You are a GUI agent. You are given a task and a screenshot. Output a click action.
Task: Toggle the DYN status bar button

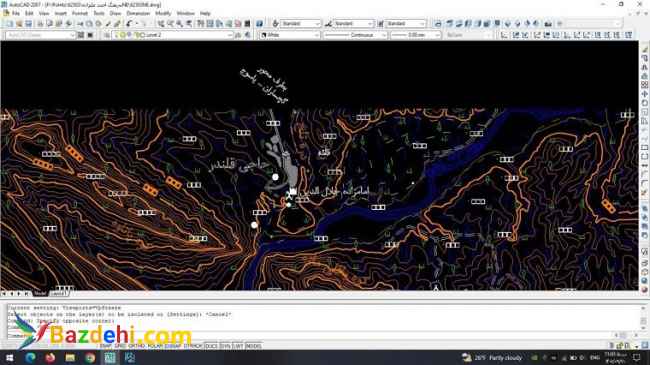pos(226,346)
